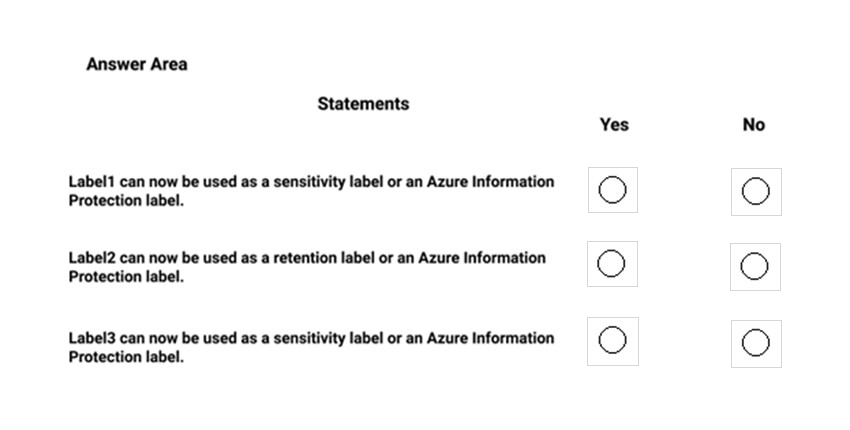Select Yes for the Label1 statement

[613, 190]
